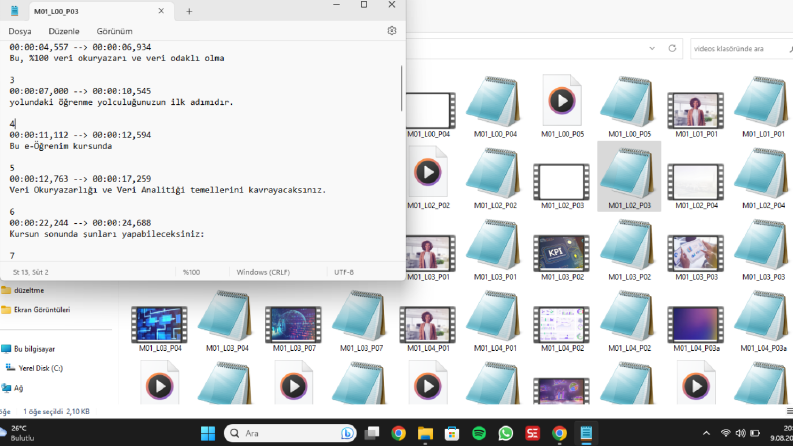Viewport: 793px width, 446px height.
Task: Open Task View from taskbar
Action: click(372, 433)
